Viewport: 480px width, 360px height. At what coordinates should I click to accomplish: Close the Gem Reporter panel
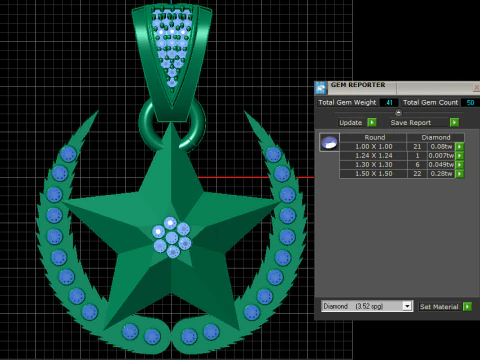(x=477, y=87)
